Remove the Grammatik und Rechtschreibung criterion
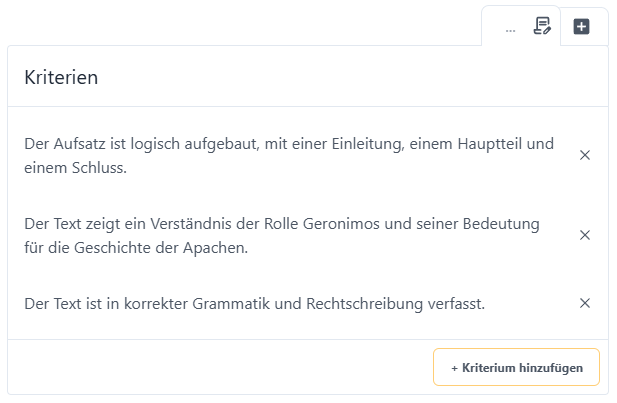Image resolution: width=617 pixels, height=403 pixels. (585, 303)
